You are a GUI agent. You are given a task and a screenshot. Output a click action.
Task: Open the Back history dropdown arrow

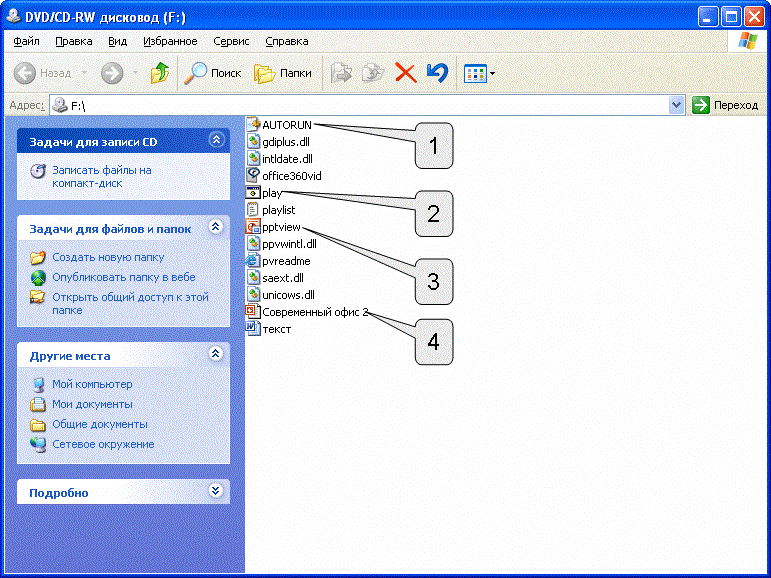click(x=85, y=73)
